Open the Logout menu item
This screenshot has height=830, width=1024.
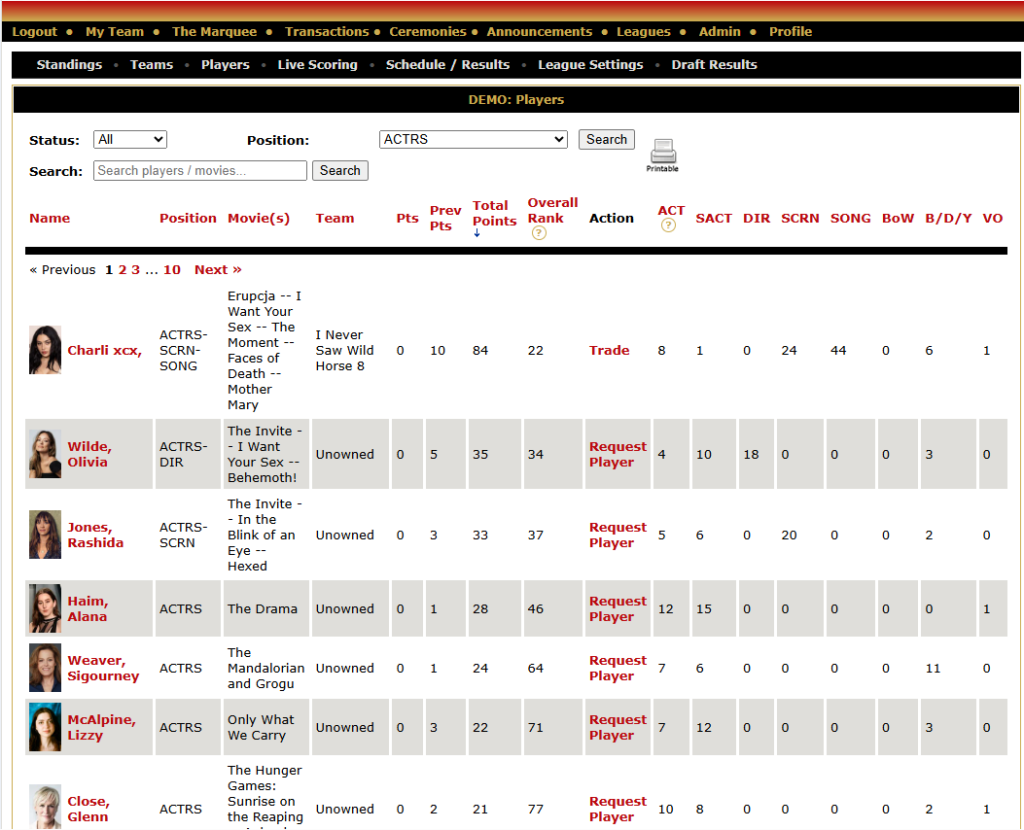(35, 31)
